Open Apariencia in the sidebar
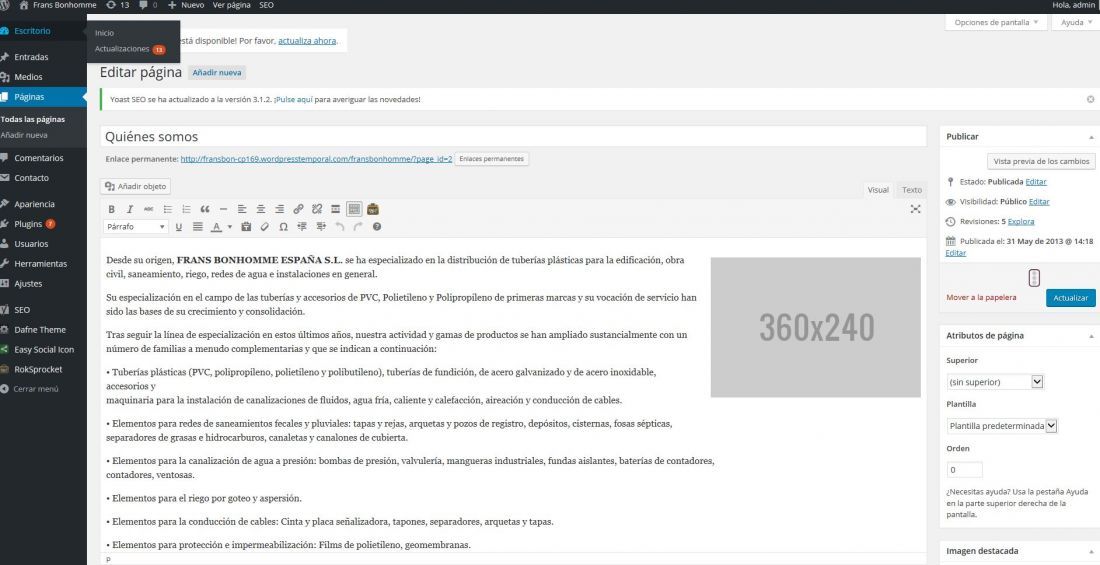This screenshot has width=1100, height=565. tap(34, 204)
